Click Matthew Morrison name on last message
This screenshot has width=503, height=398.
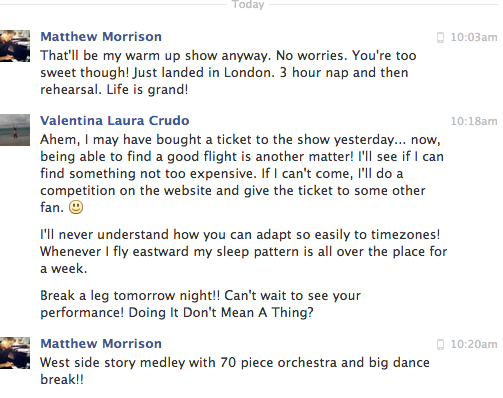point(101,343)
